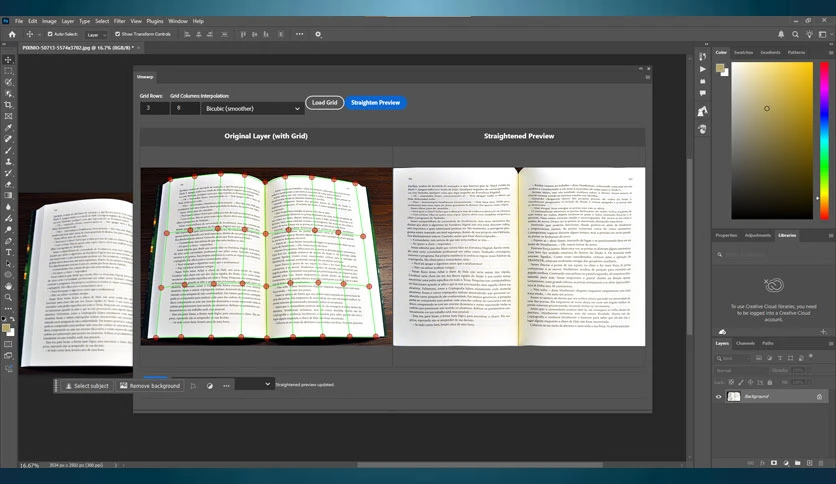Image resolution: width=836 pixels, height=484 pixels.
Task: Toggle lock transparent pixels in Layers panel
Action: 731,382
